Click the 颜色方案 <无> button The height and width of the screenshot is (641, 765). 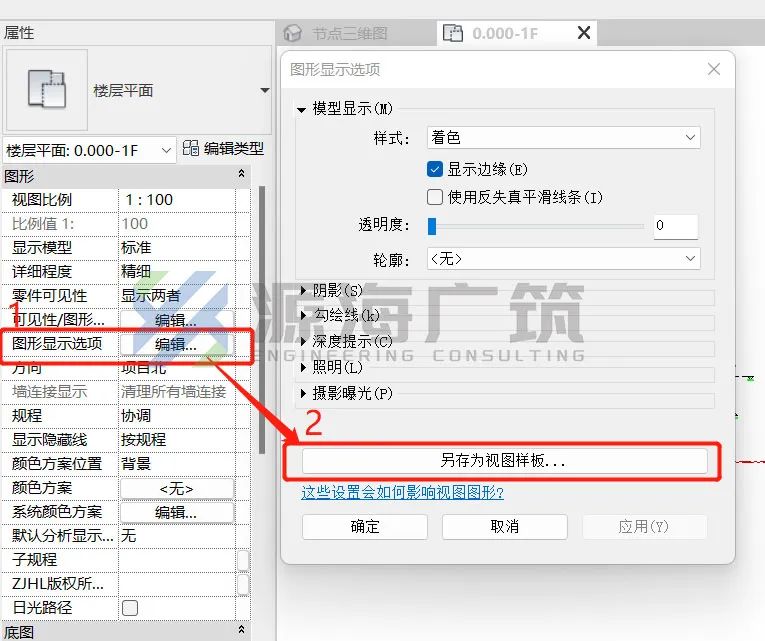tap(177, 488)
